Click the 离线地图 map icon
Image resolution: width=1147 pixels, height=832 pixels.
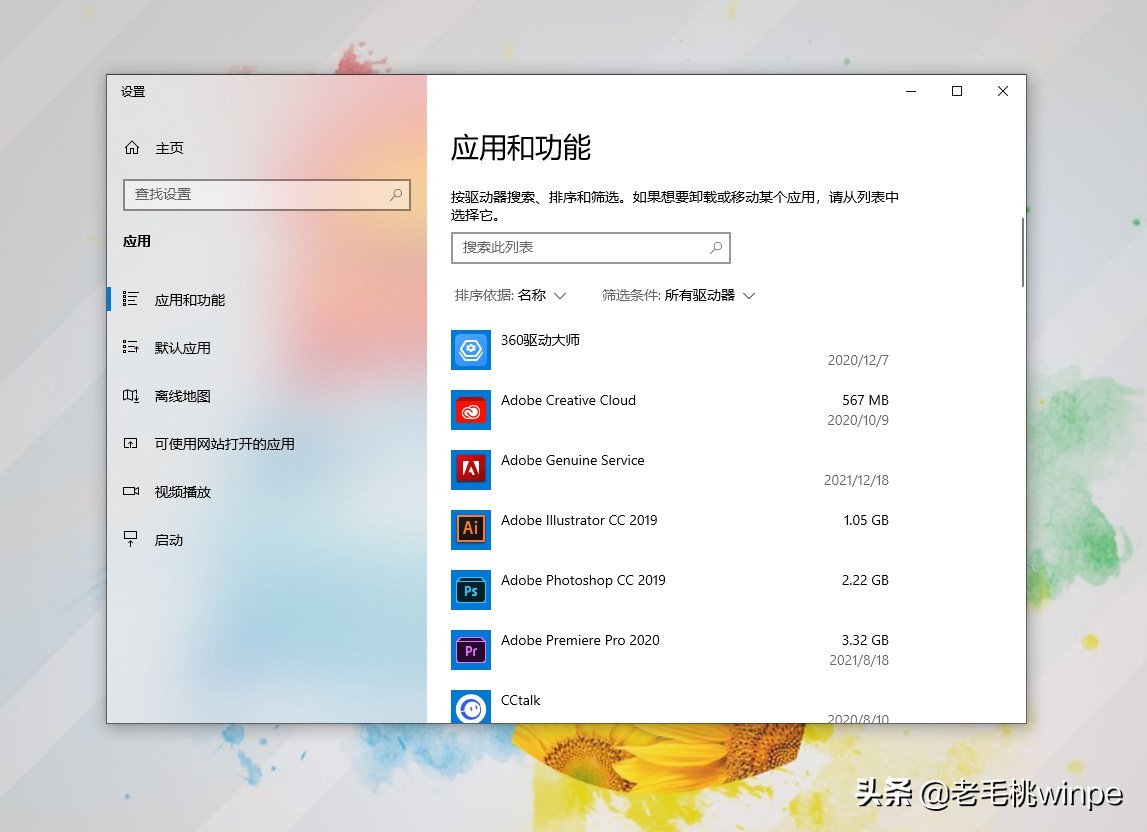pos(130,395)
